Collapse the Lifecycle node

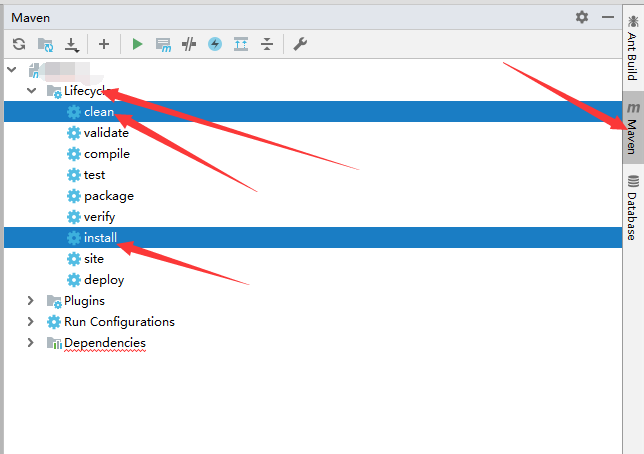pyautogui.click(x=32, y=90)
